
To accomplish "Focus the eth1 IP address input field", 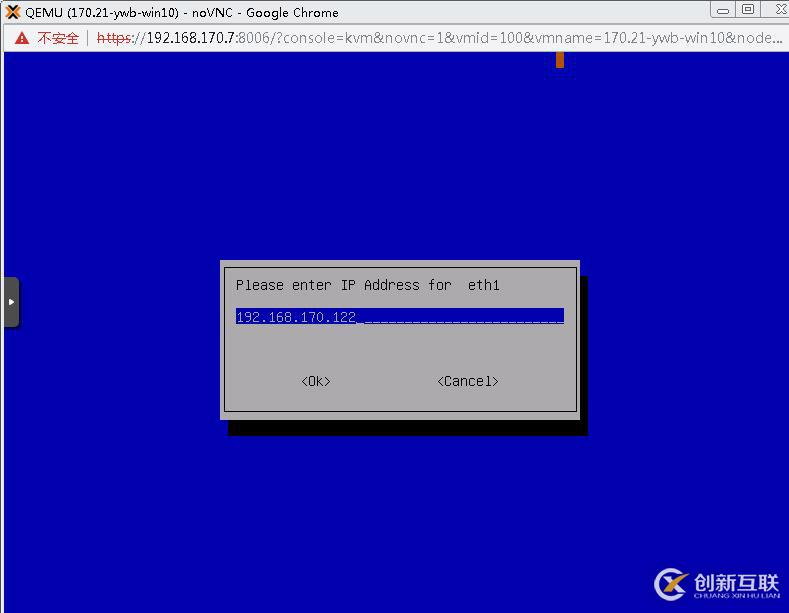I will [400, 317].
